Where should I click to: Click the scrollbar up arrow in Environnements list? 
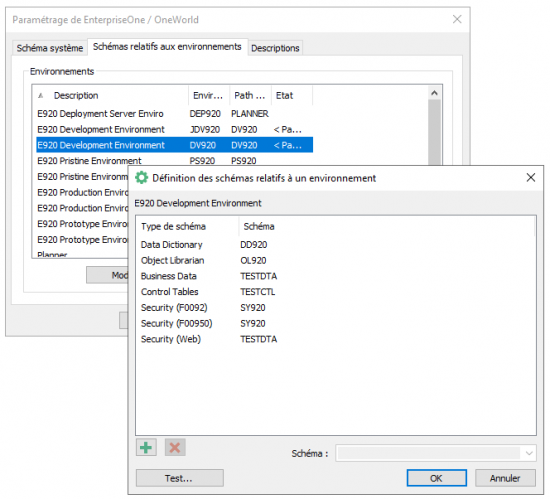coord(434,93)
